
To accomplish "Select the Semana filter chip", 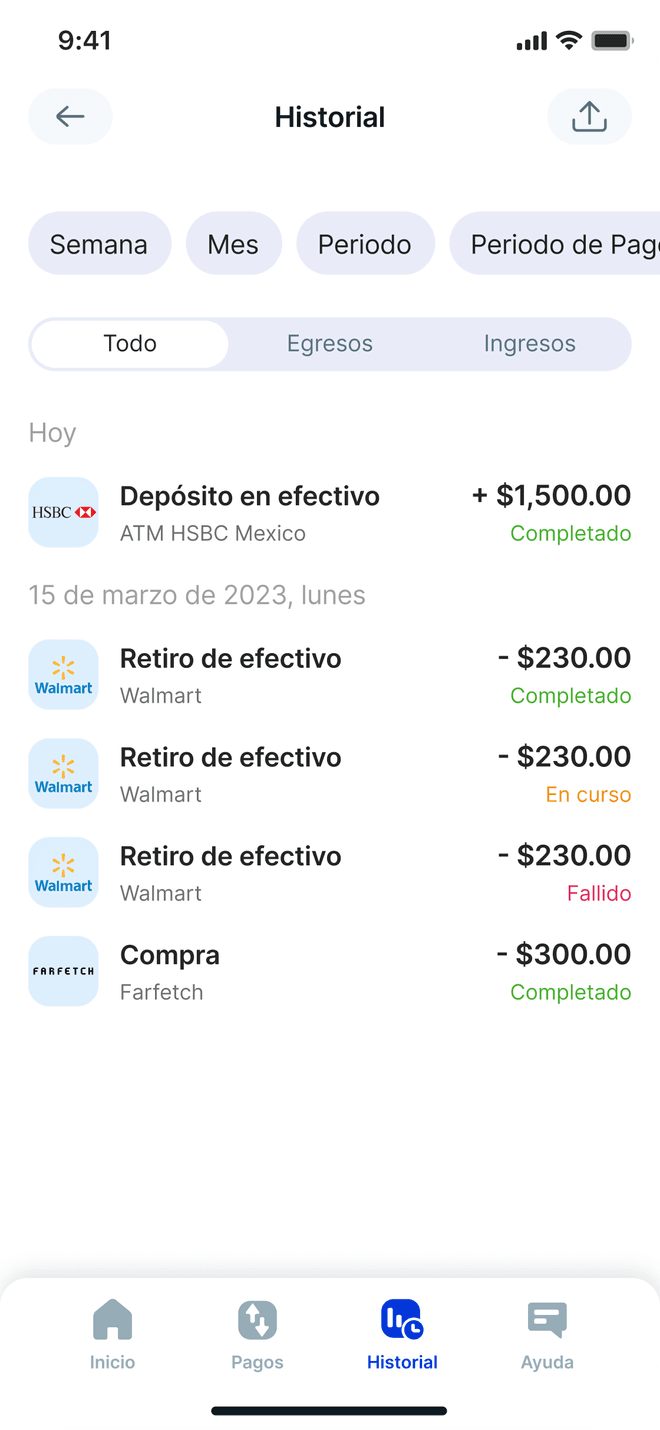I will click(x=99, y=244).
